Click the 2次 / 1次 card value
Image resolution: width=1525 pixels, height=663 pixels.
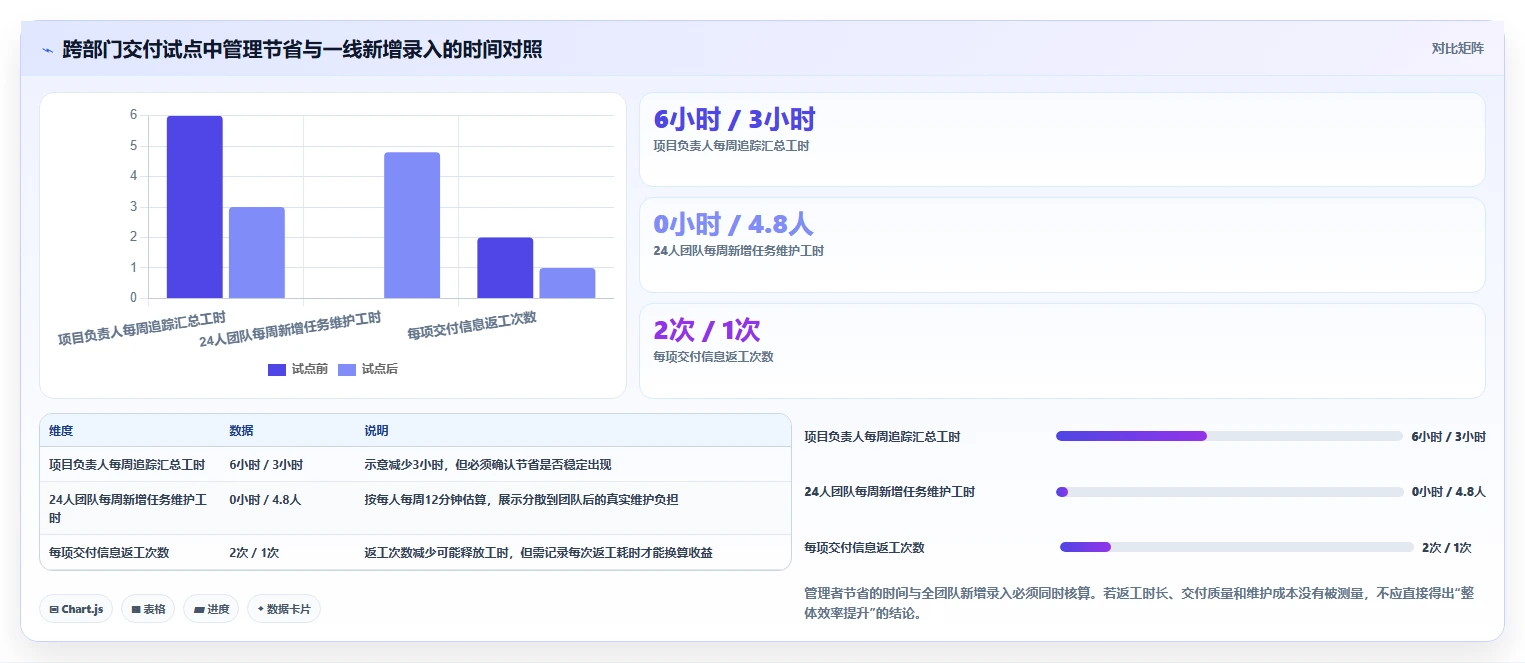click(x=707, y=330)
